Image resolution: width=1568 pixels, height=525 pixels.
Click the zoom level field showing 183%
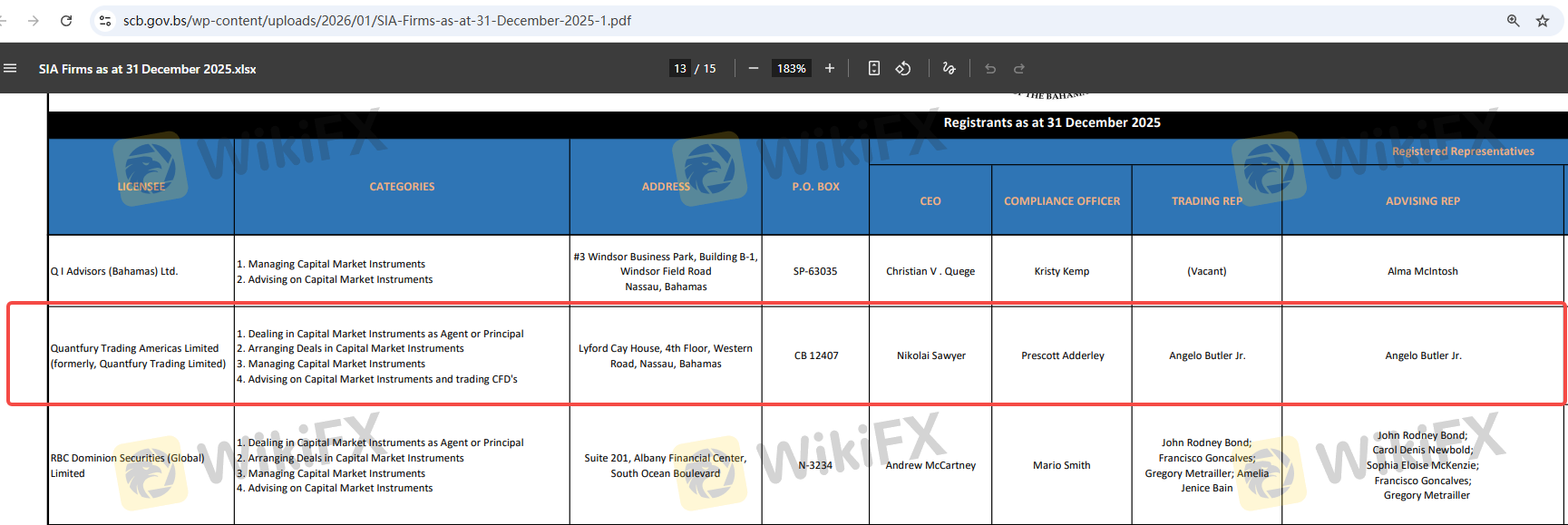click(x=792, y=68)
